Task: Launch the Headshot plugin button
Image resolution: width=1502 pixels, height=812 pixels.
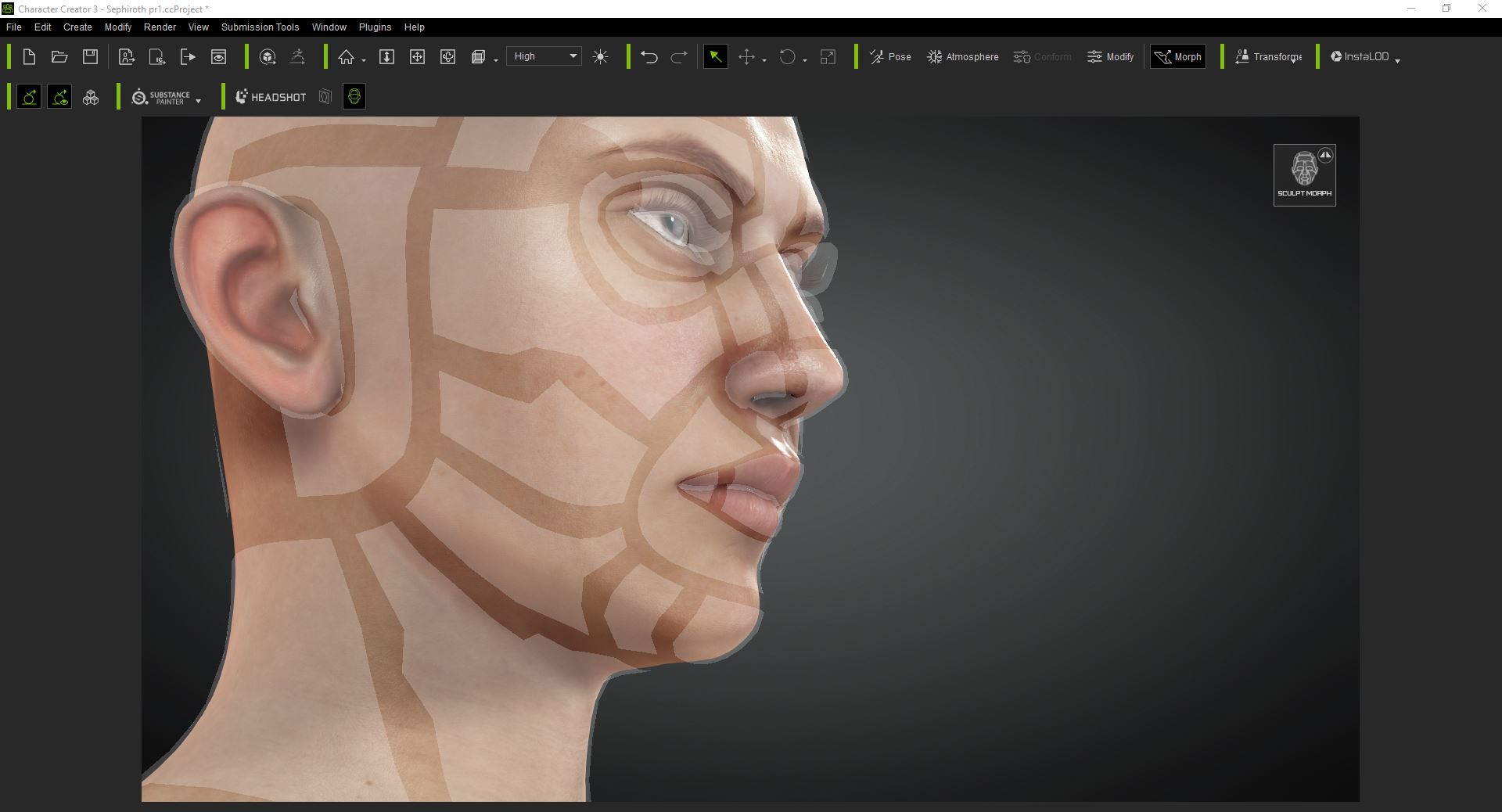Action: pyautogui.click(x=271, y=97)
